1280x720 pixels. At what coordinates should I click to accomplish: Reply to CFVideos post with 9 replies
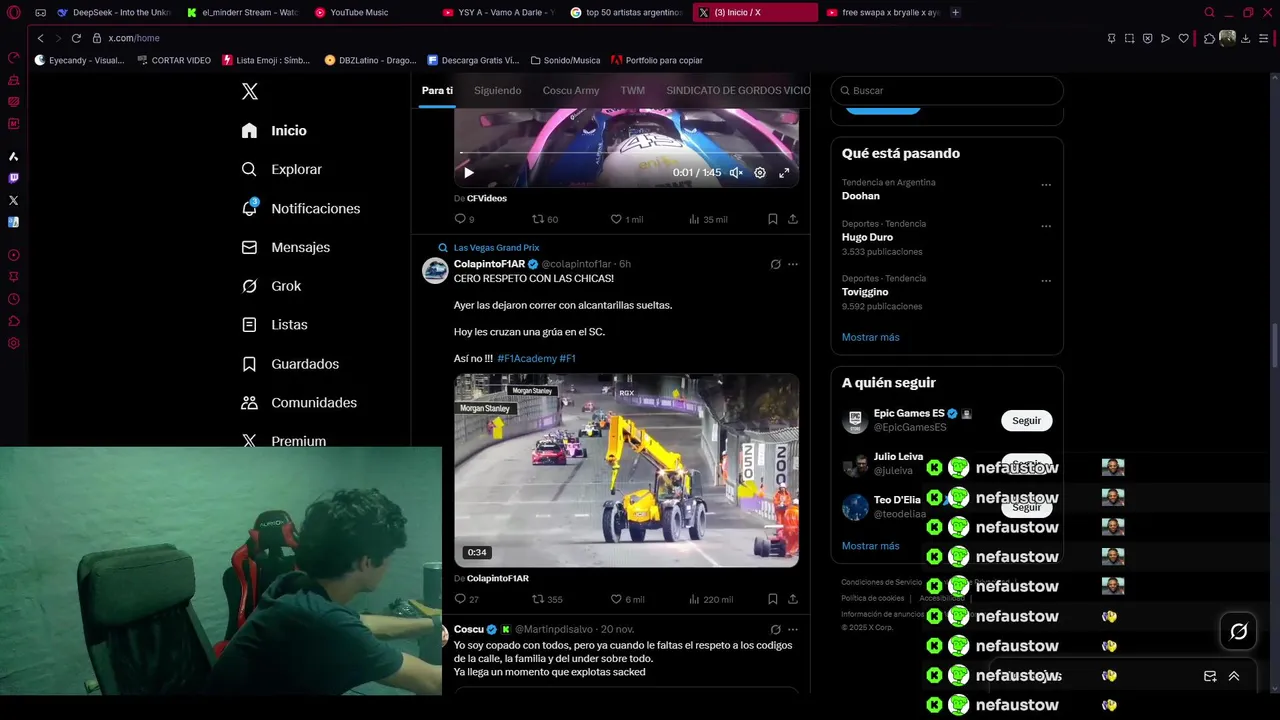click(464, 219)
